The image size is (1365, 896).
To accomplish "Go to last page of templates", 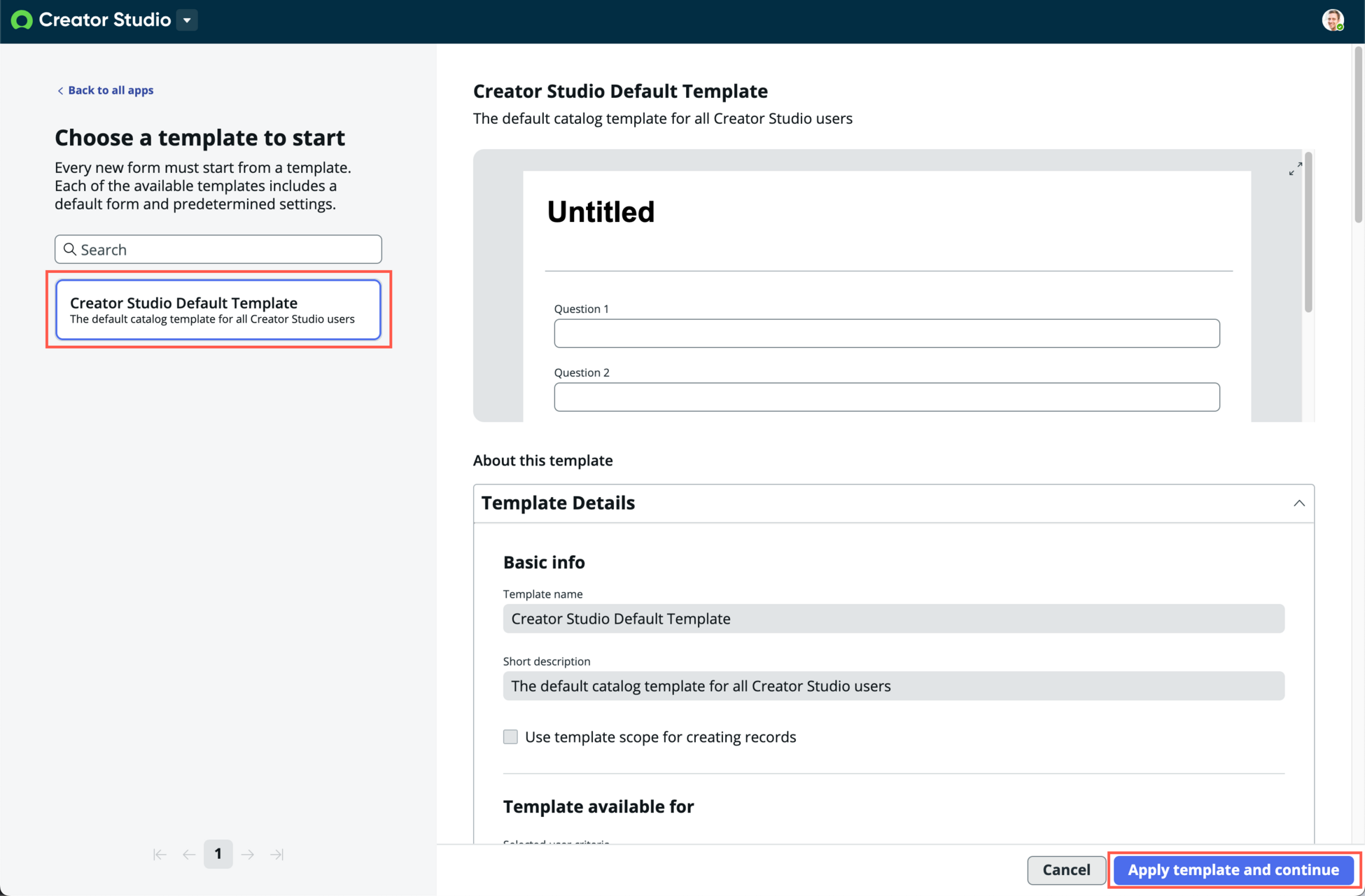I will (277, 855).
